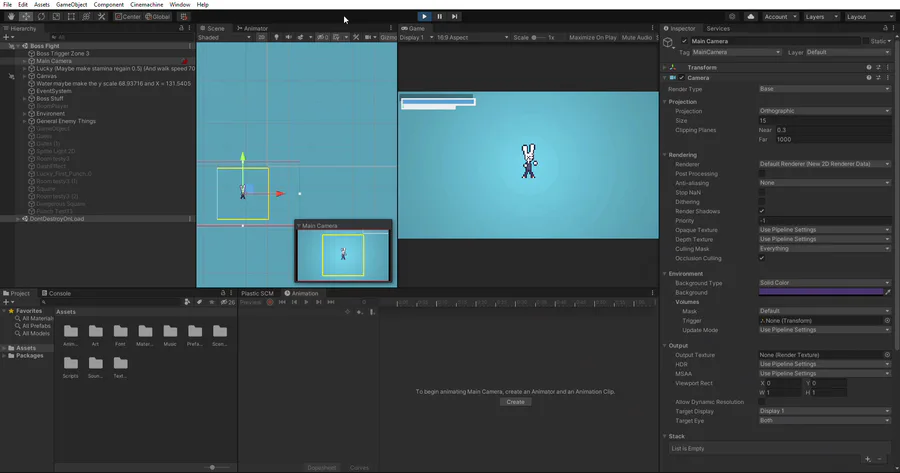
Task: Open the Layout dropdown in the top bar
Action: click(869, 17)
